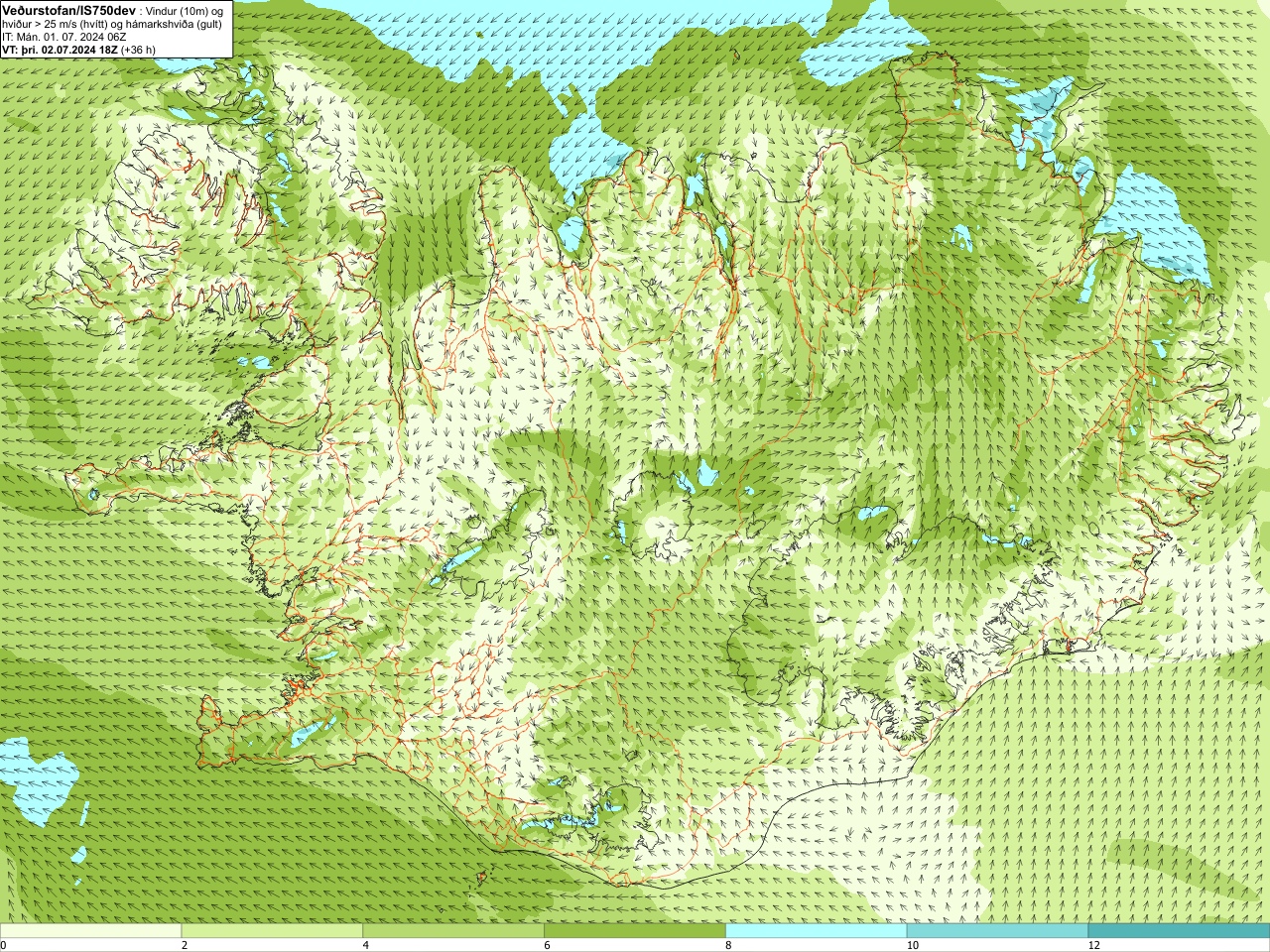Click the "2" scale tick label
The image size is (1270, 952).
[x=185, y=945]
